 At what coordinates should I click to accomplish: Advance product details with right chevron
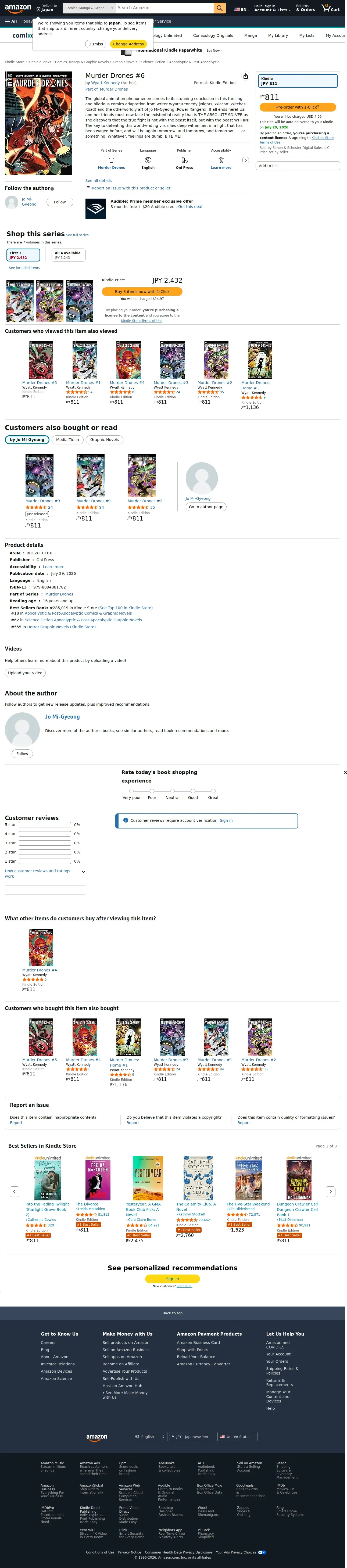[x=245, y=160]
